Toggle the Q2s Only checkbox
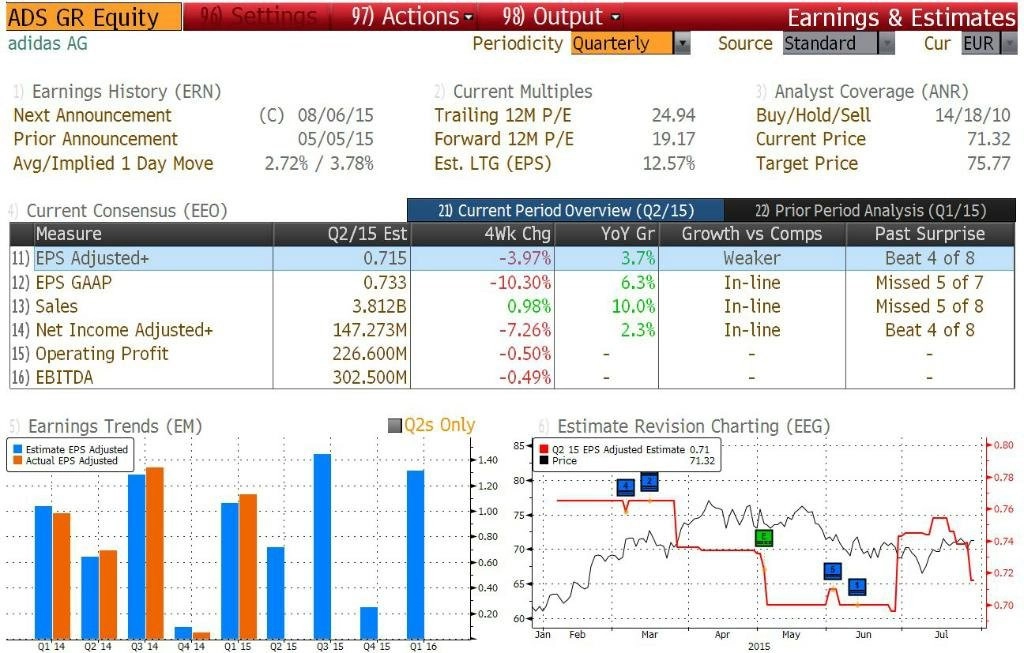Screen dimensions: 1024x653 pos(394,426)
